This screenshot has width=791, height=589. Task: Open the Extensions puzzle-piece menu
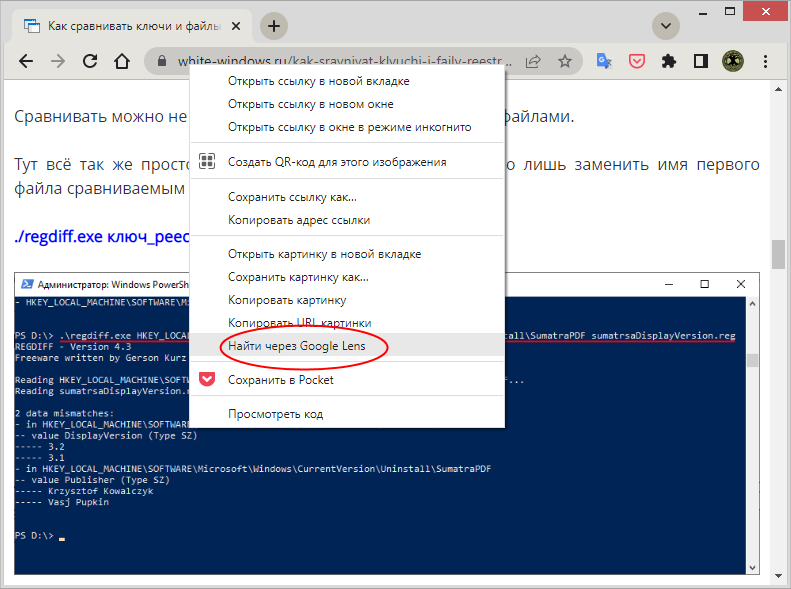tap(668, 62)
